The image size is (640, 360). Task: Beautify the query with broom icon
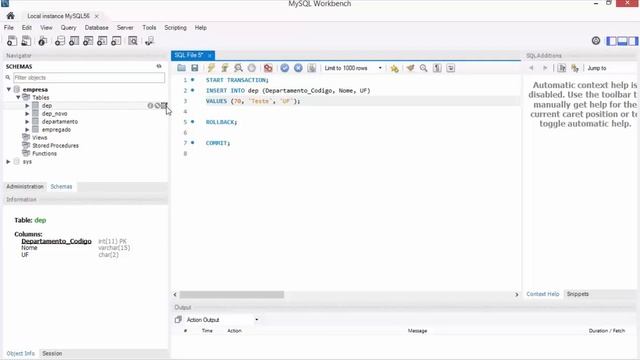point(410,68)
